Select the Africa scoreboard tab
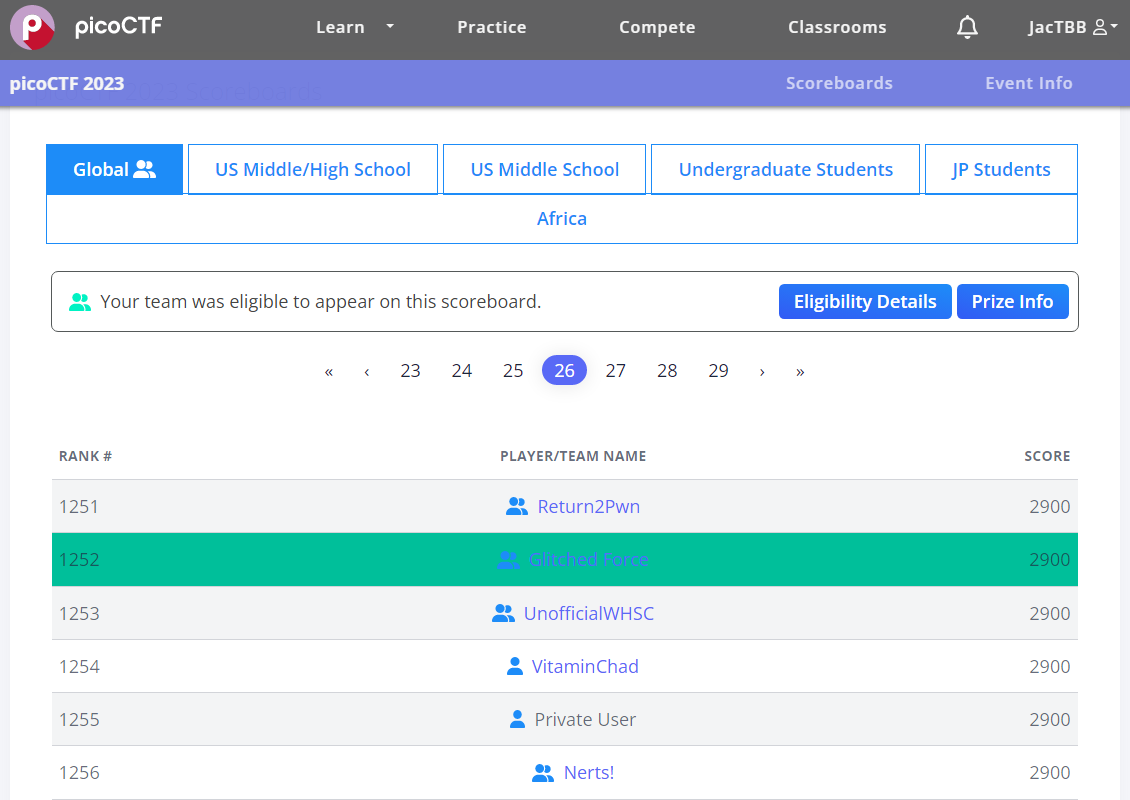This screenshot has width=1130, height=800. [x=562, y=219]
